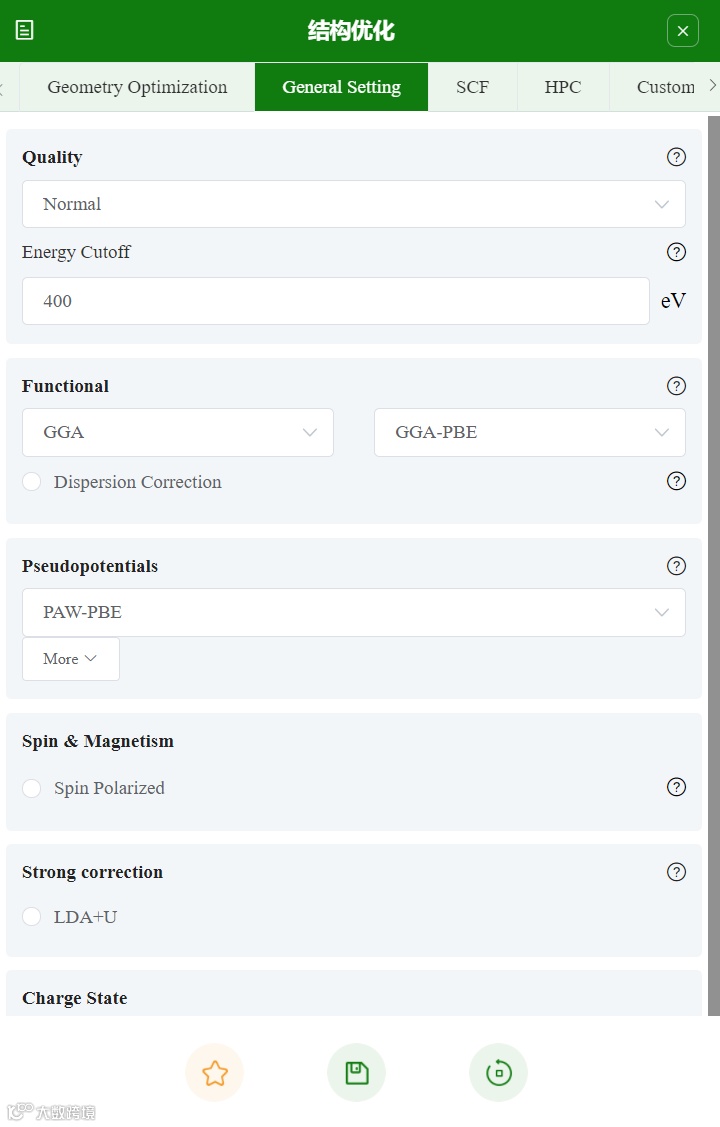This screenshot has height=1127, width=720.
Task: Show help for Pseudopotentials section
Action: (676, 566)
